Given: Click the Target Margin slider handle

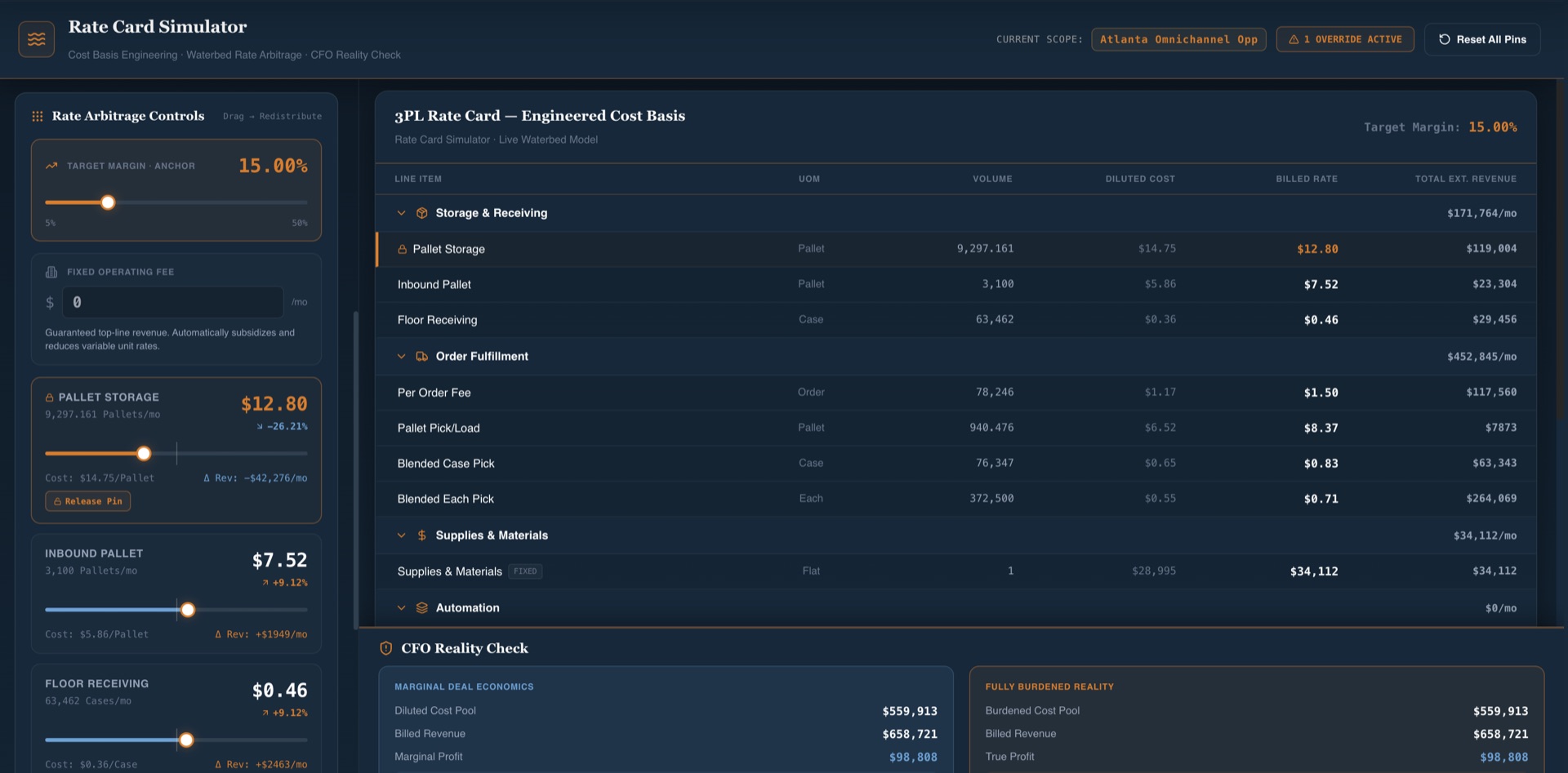Looking at the screenshot, I should pos(108,202).
